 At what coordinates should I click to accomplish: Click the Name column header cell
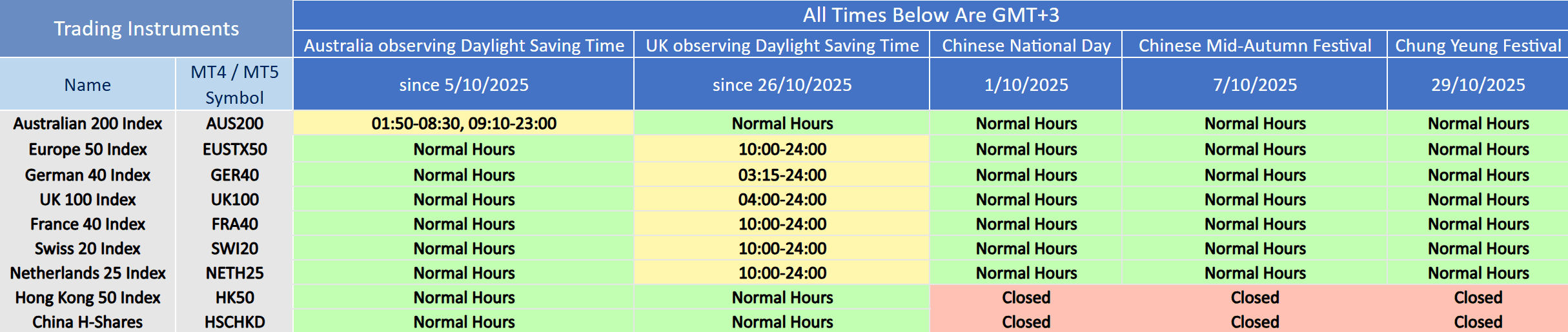[87, 84]
